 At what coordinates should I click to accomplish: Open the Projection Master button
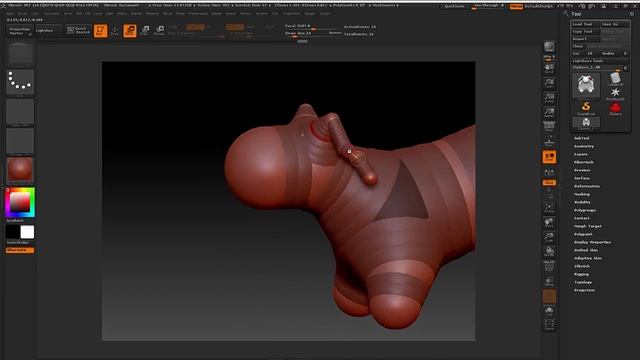20,31
